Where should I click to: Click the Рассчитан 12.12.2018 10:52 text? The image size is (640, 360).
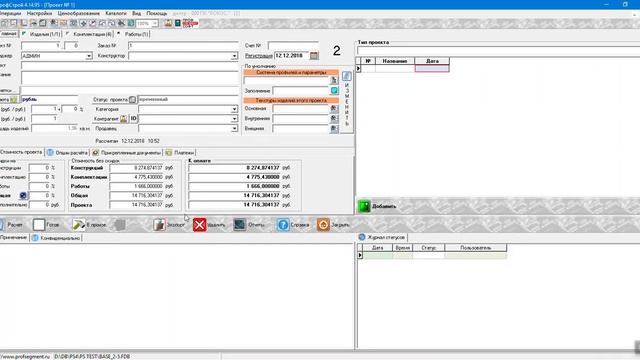(127, 141)
